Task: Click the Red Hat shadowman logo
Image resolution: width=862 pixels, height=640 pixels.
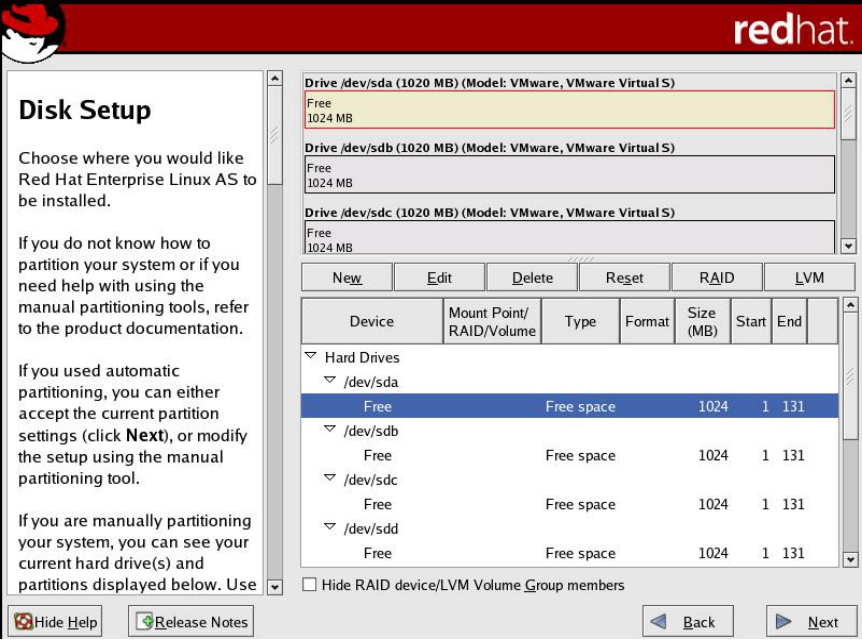Action: 33,30
